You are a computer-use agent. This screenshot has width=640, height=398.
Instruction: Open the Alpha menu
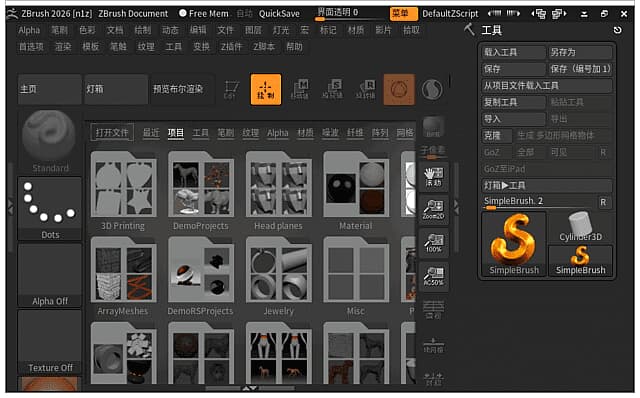29,30
